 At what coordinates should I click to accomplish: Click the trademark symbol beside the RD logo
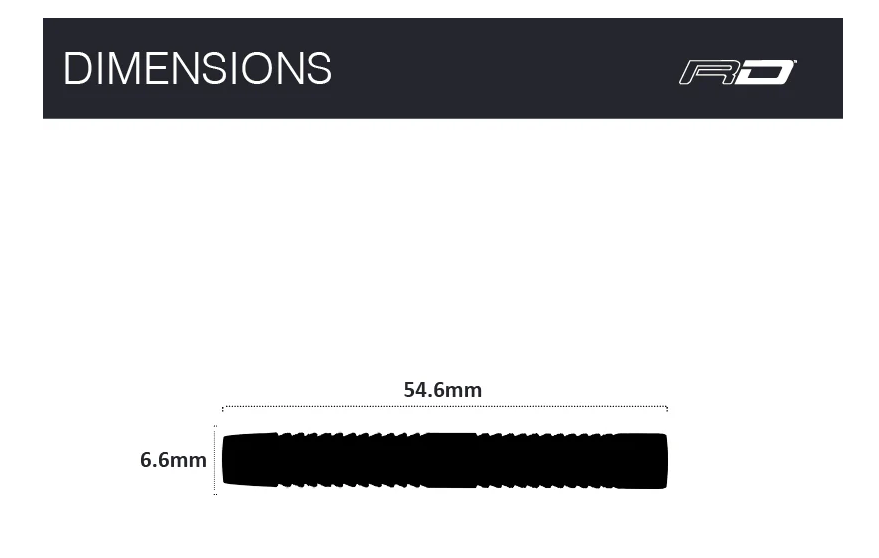pos(794,62)
